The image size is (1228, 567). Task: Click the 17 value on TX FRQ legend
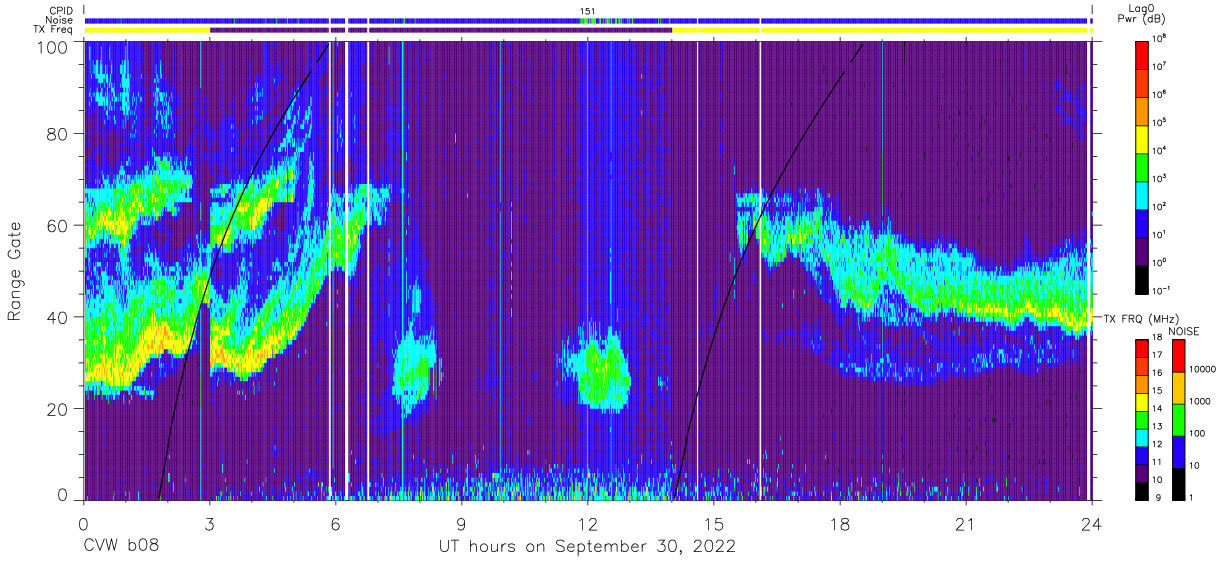1159,355
